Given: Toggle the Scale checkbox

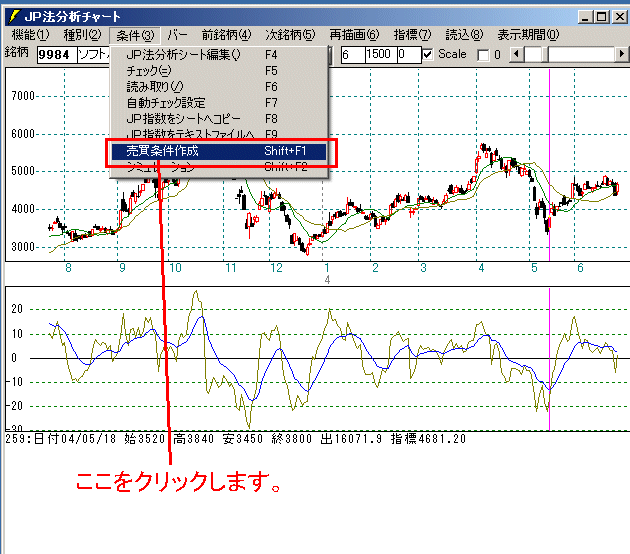Looking at the screenshot, I should 428,54.
